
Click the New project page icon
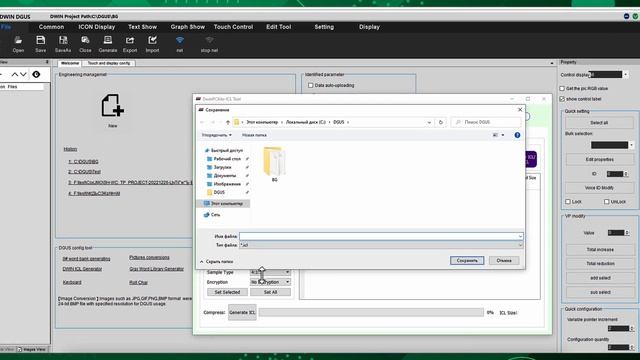112,106
